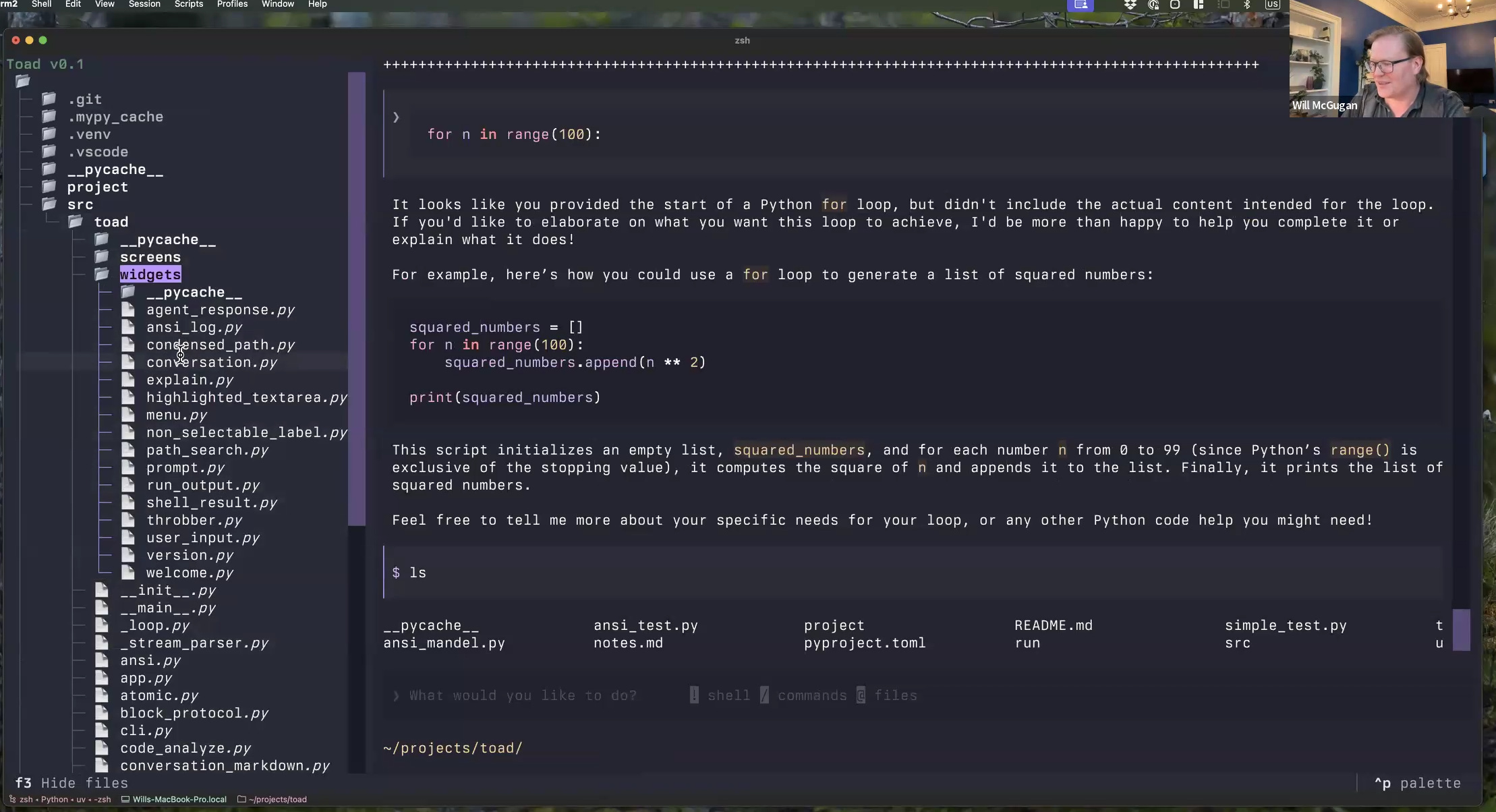Click the conversation pane scrollbar thumb
Viewport: 1496px width, 812px height.
tap(1461, 630)
